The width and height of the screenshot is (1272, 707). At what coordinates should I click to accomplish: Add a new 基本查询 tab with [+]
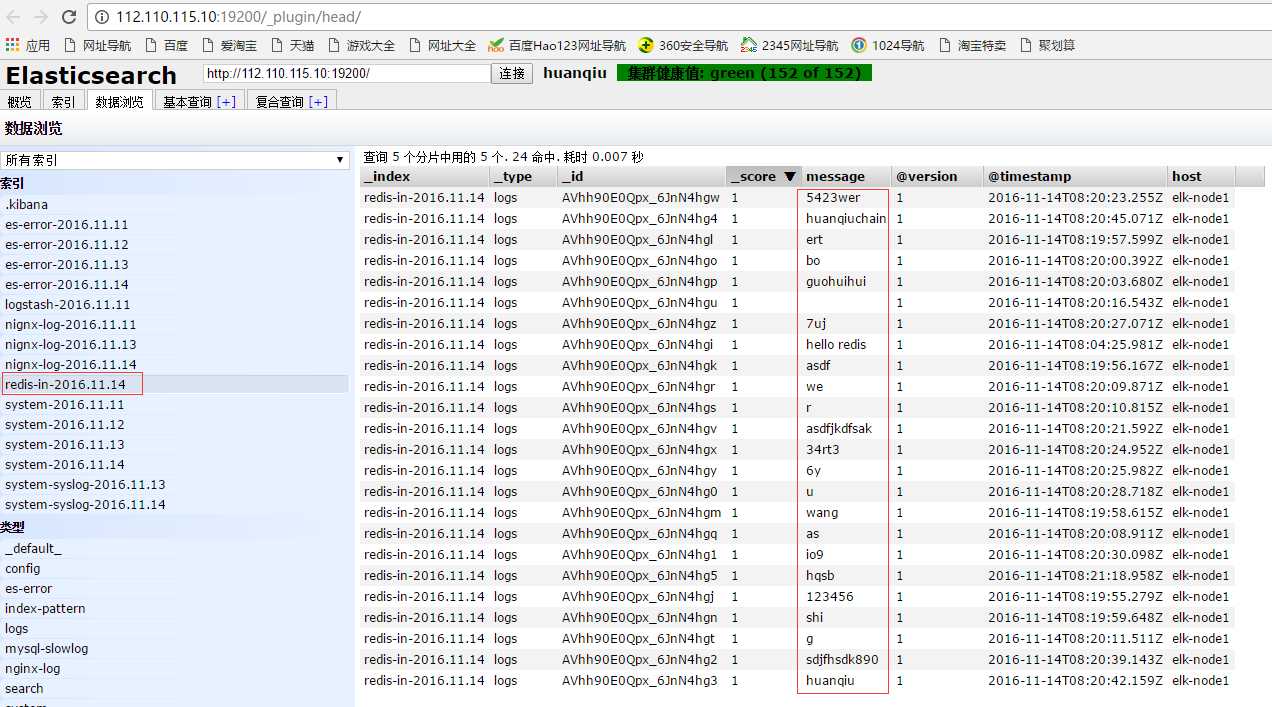226,102
